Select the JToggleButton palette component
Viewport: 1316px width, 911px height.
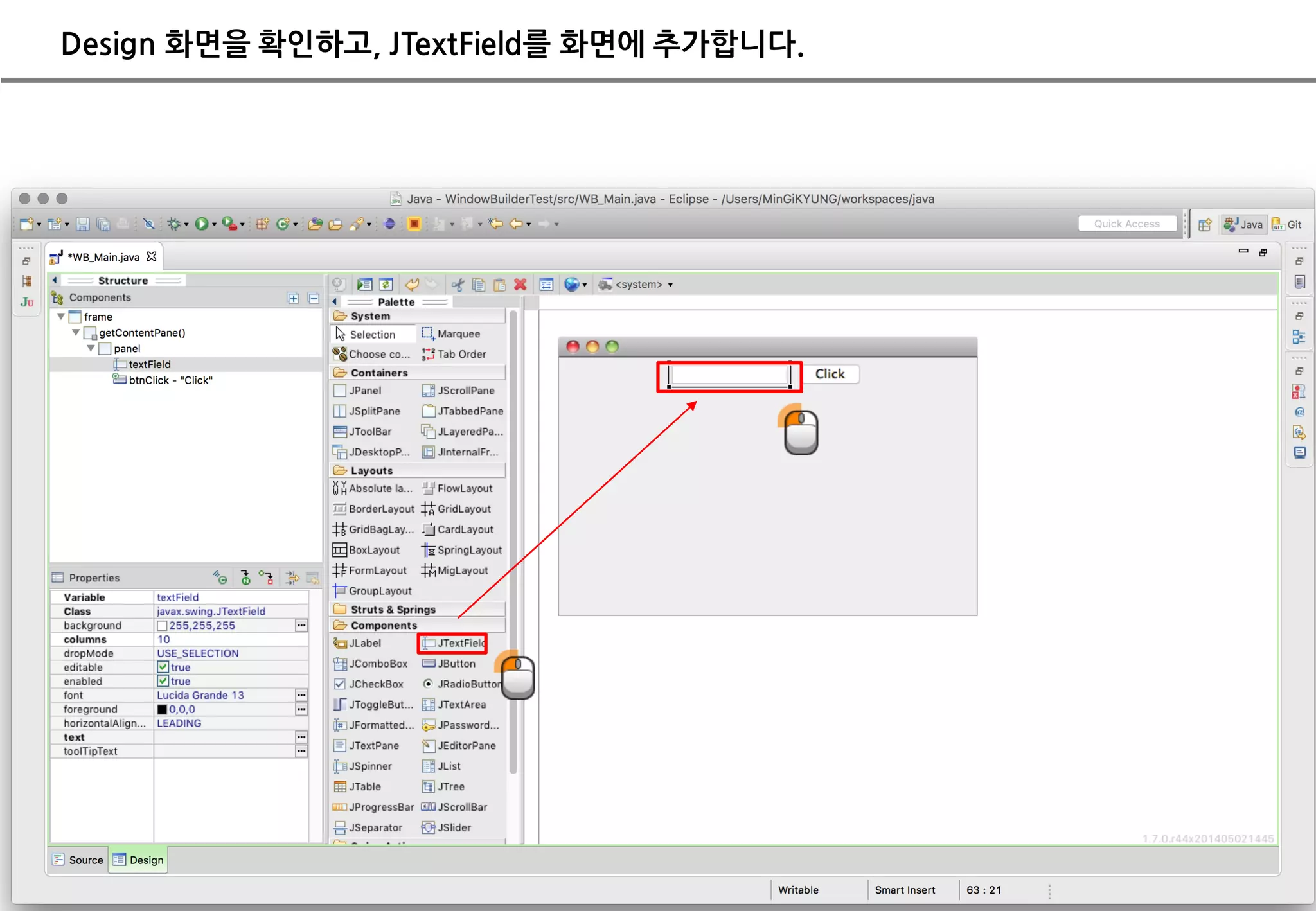(373, 705)
